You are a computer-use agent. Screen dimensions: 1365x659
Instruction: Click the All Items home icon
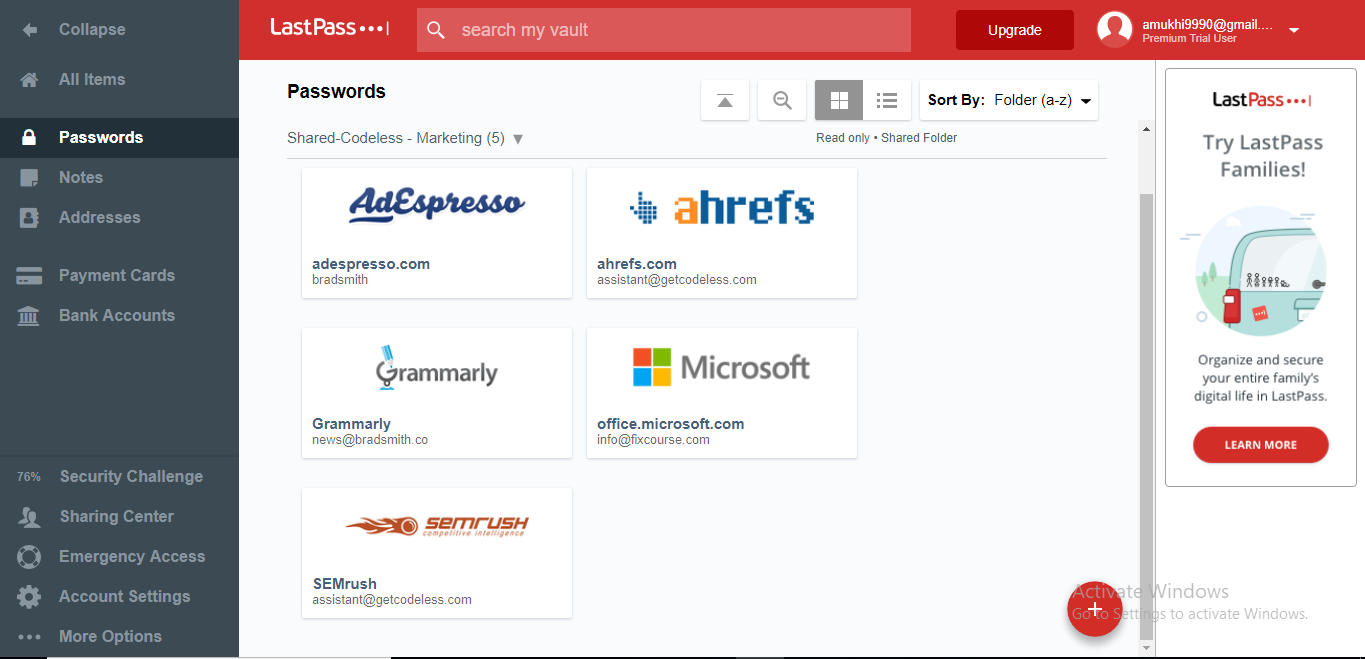click(30, 80)
